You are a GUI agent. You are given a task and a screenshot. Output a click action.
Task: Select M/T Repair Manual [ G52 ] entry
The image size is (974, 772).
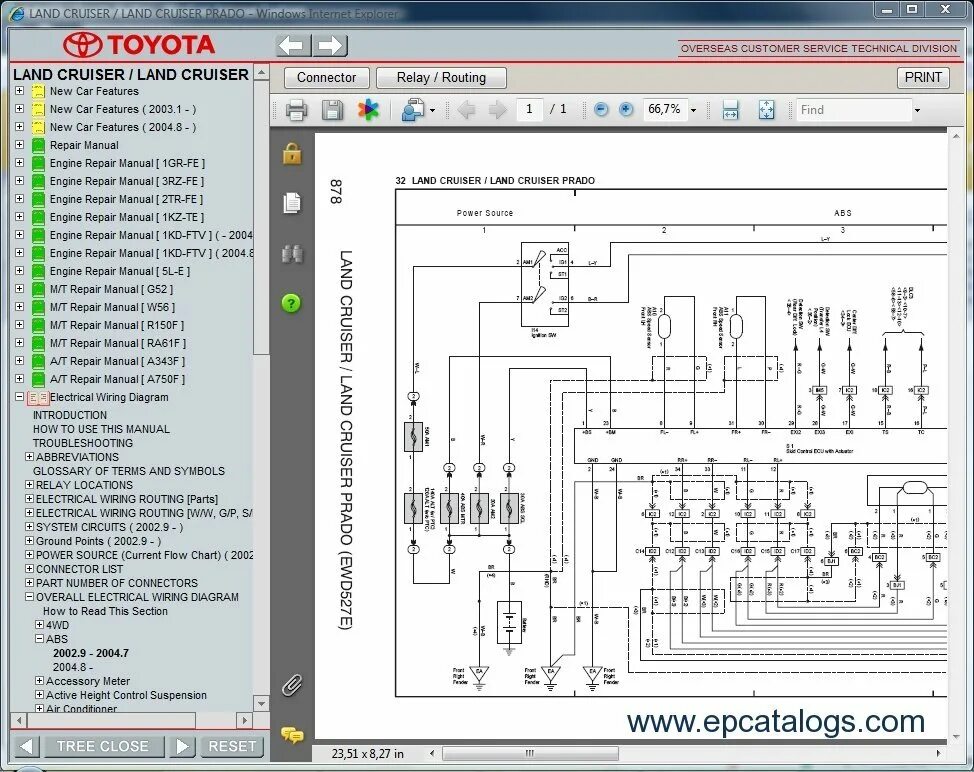tap(111, 289)
